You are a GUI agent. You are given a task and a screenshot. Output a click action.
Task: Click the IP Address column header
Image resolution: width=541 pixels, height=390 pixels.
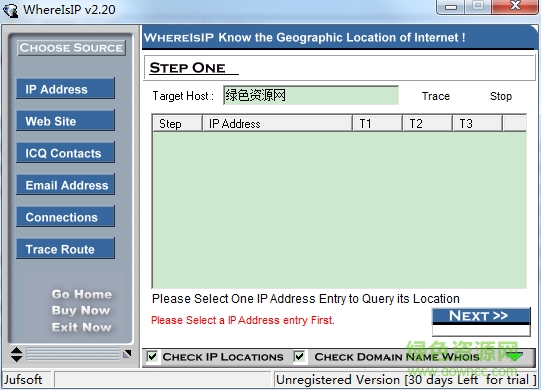pyautogui.click(x=278, y=124)
